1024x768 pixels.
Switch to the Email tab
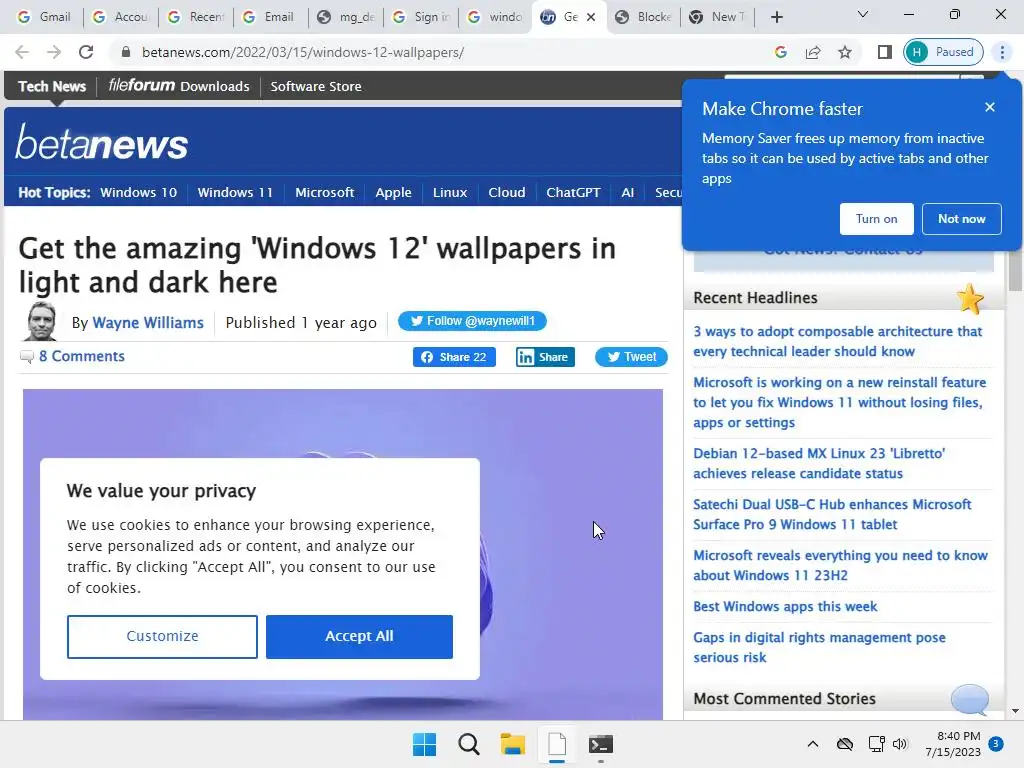click(x=271, y=17)
